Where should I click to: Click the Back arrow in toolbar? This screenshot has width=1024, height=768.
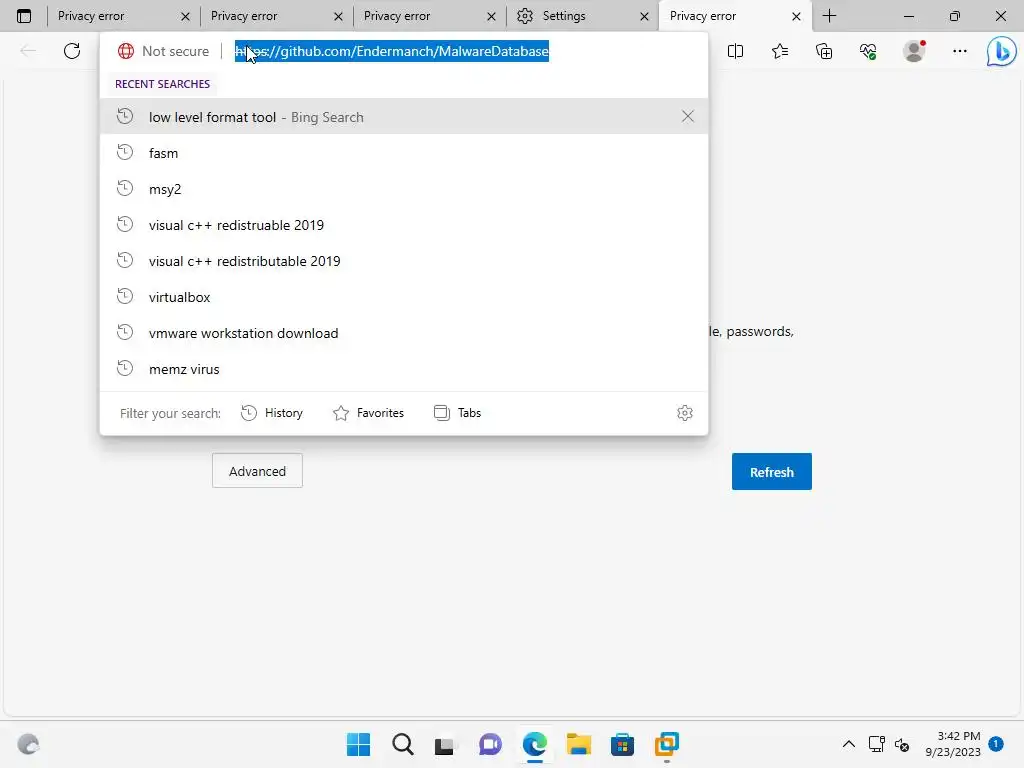click(x=28, y=51)
